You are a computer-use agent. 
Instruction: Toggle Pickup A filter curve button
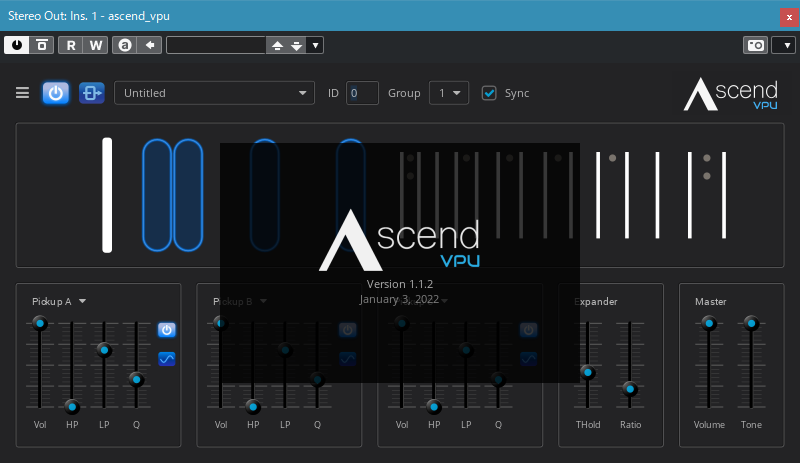166,359
